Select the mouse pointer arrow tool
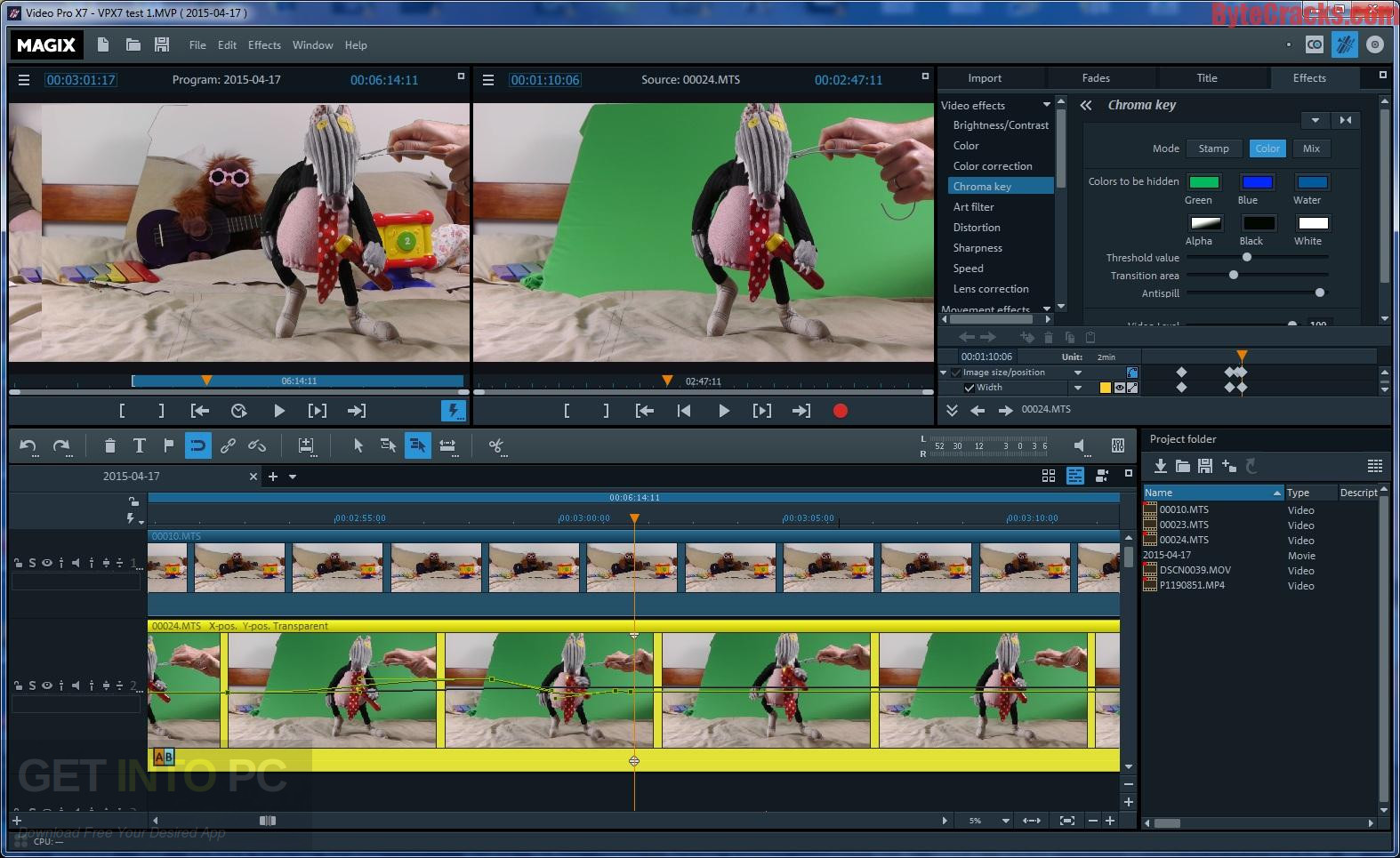The height and width of the screenshot is (858, 1400). pos(358,445)
